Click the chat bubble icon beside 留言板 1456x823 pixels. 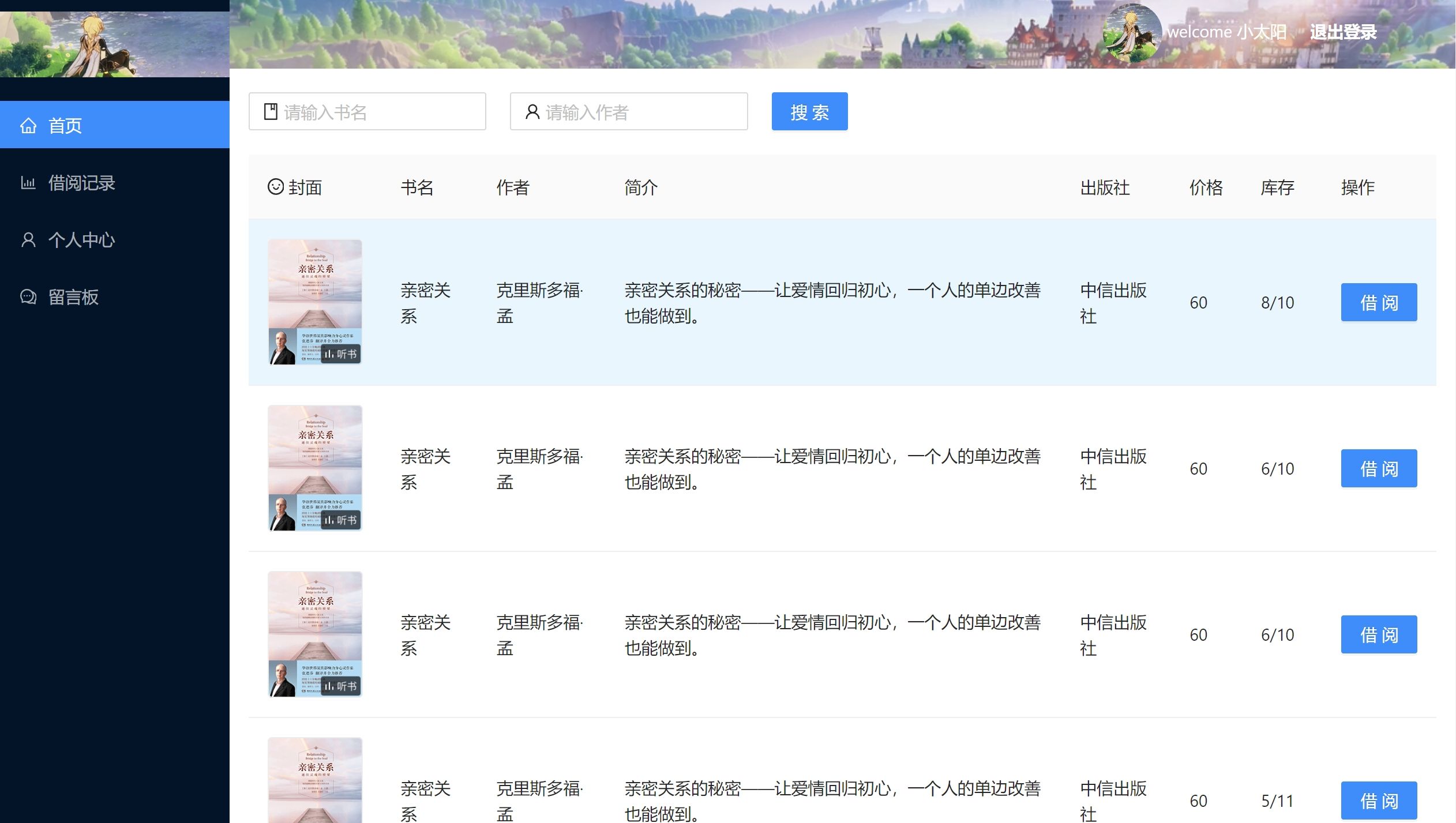(28, 296)
